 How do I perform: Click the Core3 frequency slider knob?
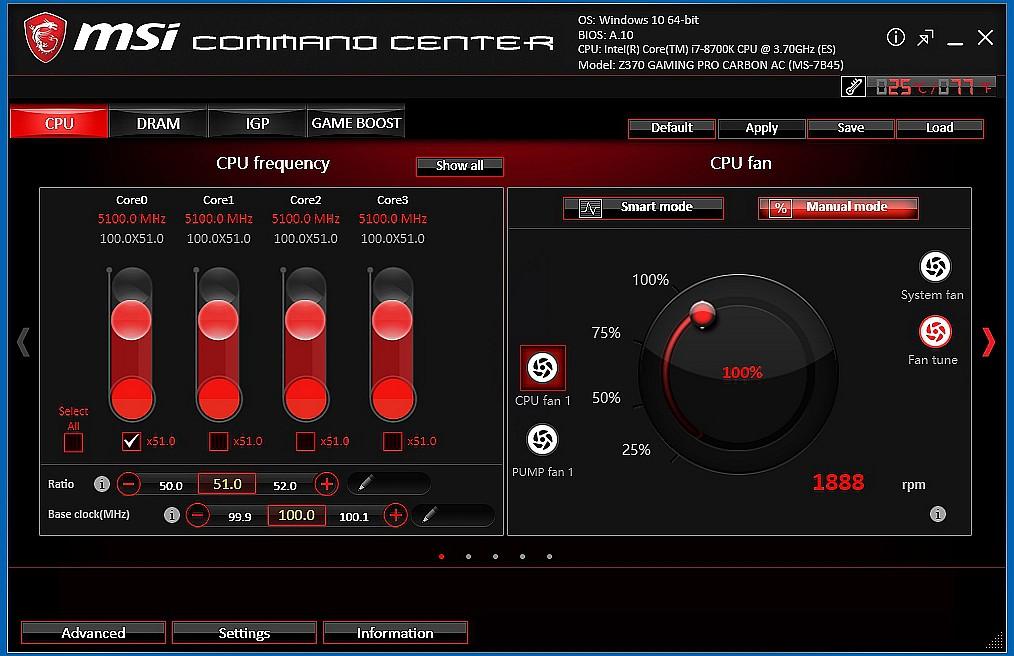click(392, 320)
